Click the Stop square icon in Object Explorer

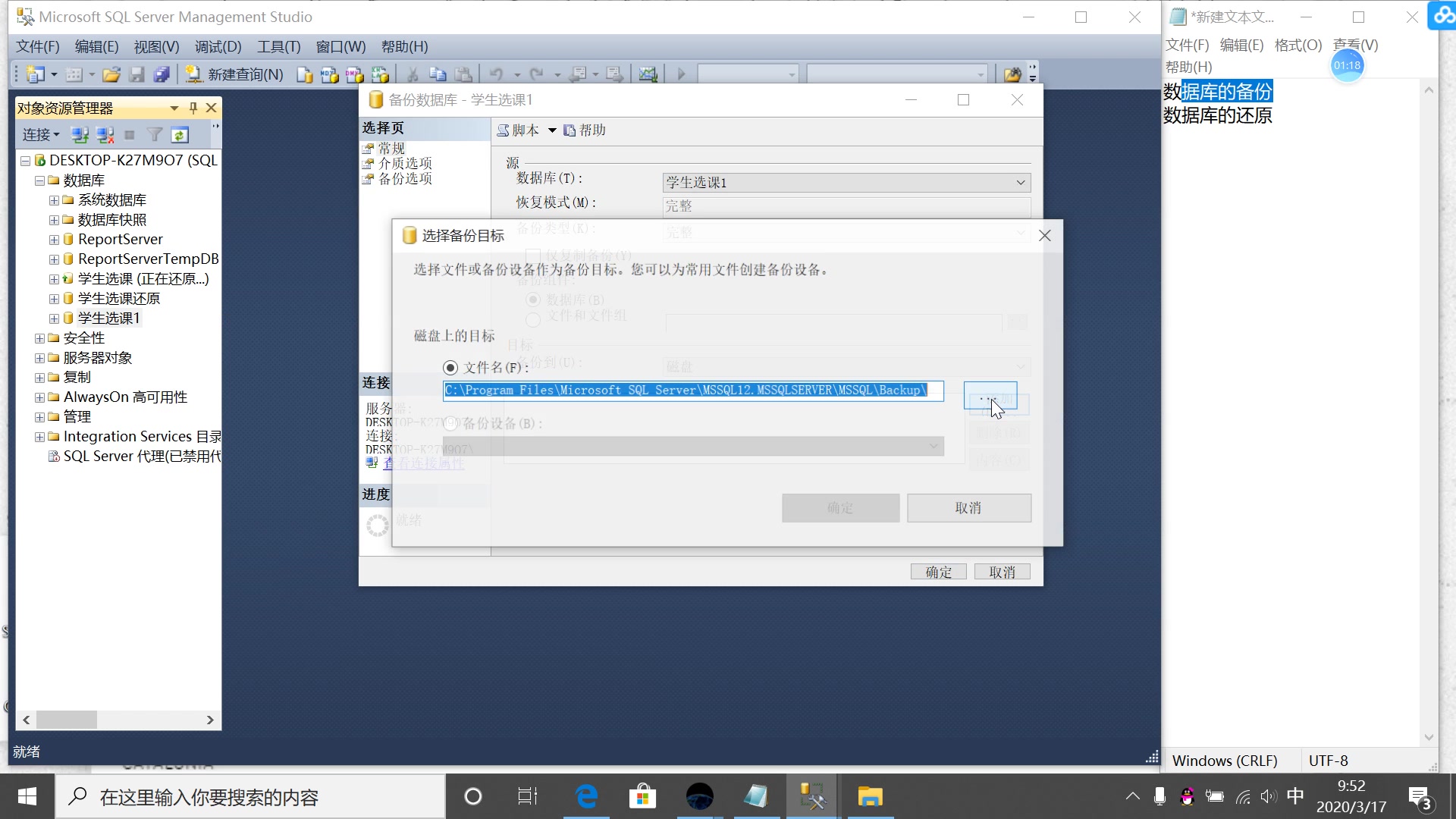[x=130, y=135]
